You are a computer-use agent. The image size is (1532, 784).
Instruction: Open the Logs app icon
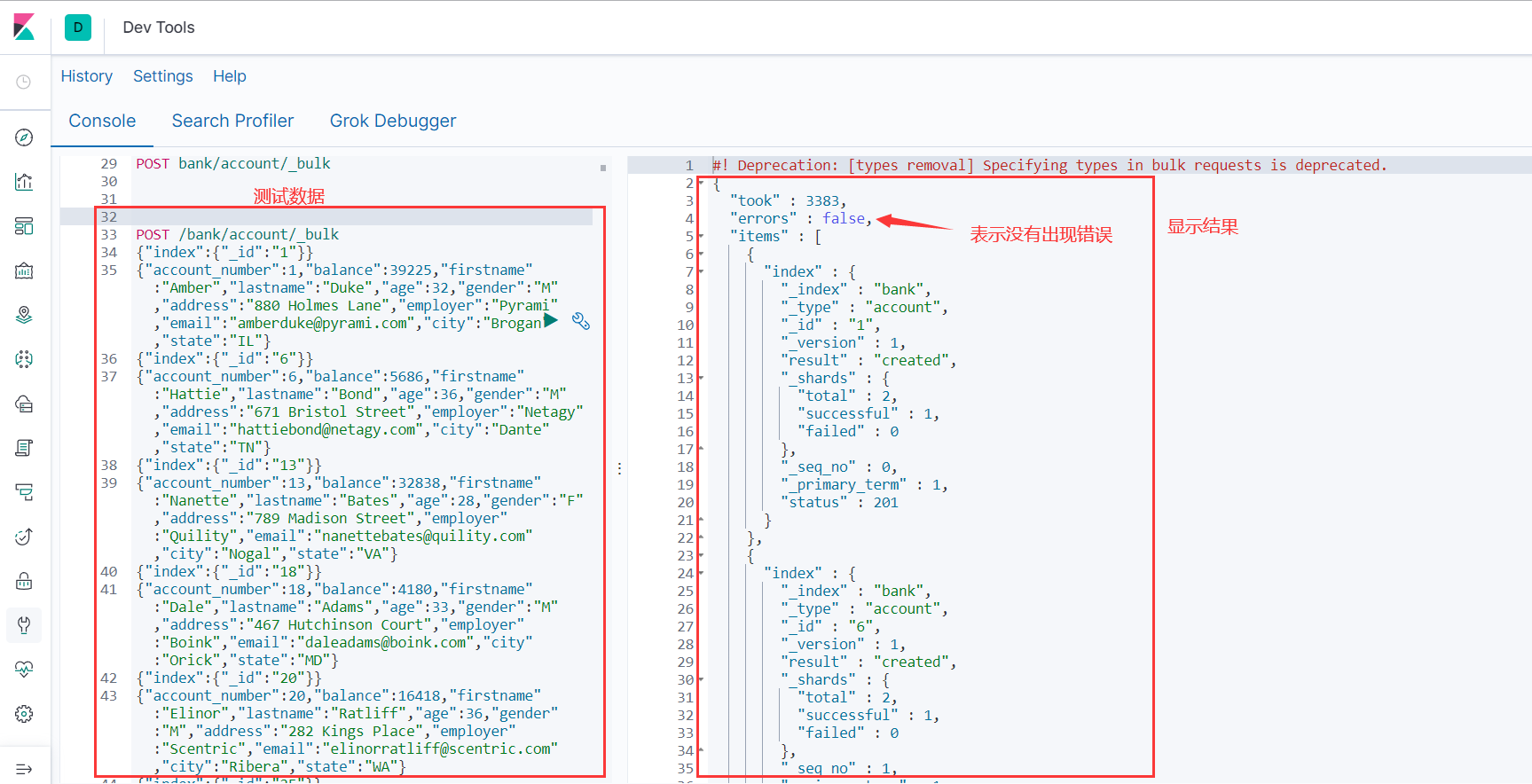tap(24, 448)
